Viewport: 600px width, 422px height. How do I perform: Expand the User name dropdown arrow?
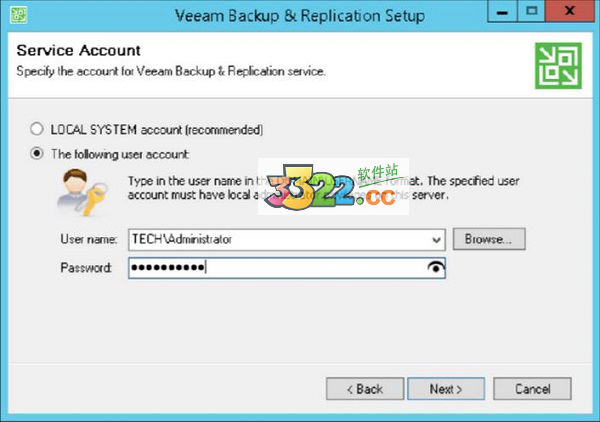pos(436,240)
